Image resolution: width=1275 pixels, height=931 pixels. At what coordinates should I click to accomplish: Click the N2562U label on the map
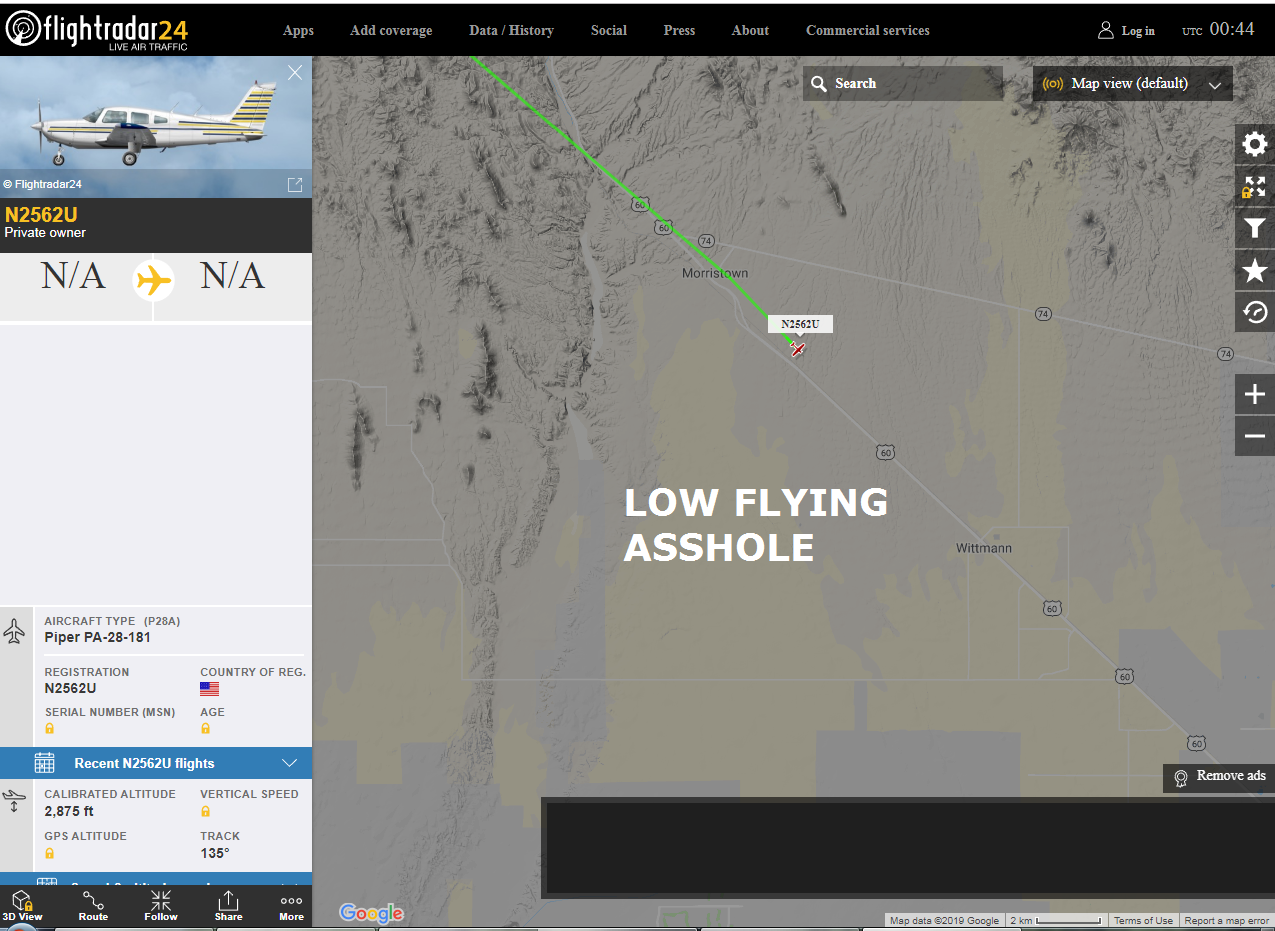pyautogui.click(x=800, y=324)
